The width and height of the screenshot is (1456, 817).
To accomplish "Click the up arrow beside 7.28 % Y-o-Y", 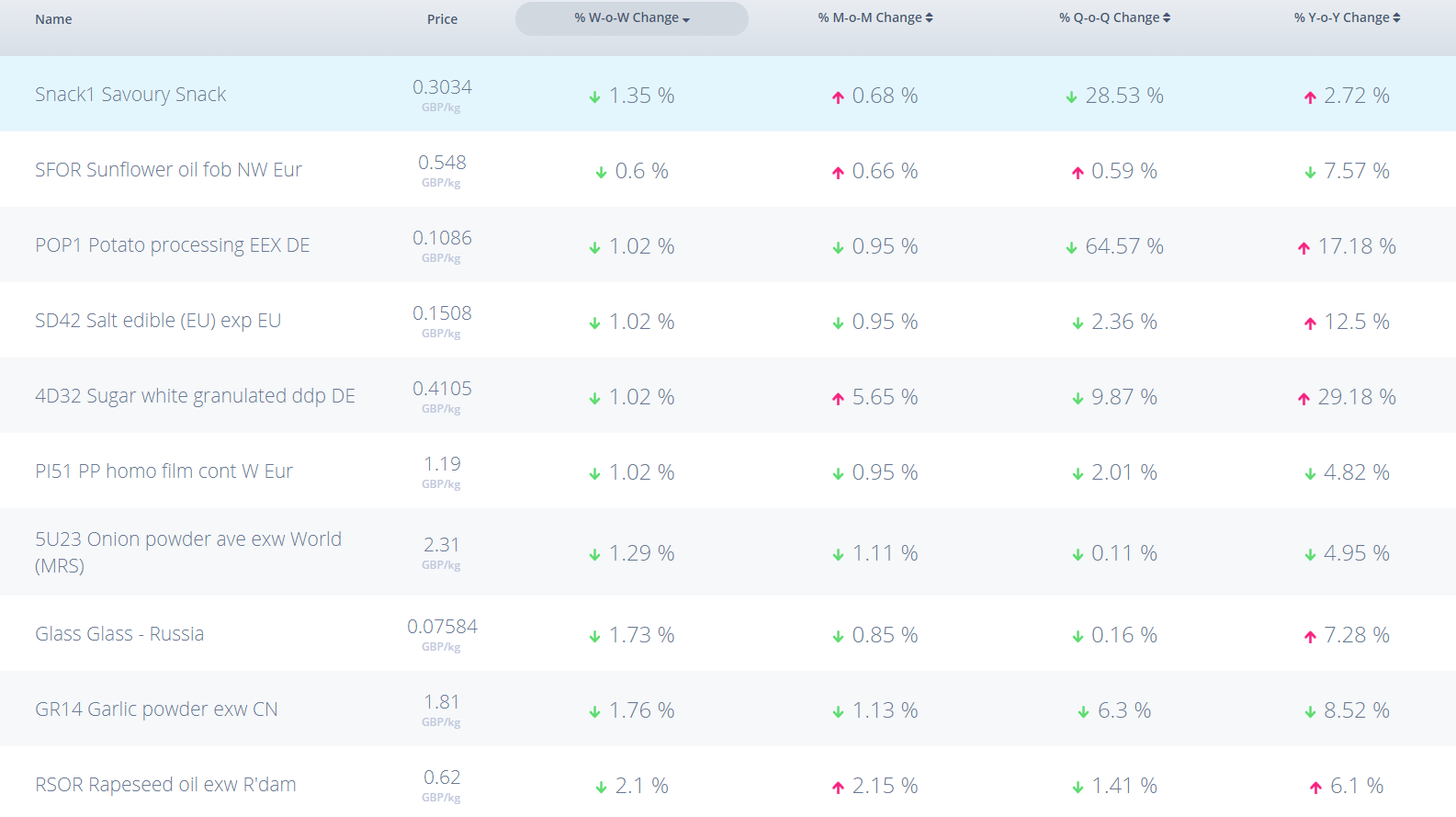I will [1310, 637].
